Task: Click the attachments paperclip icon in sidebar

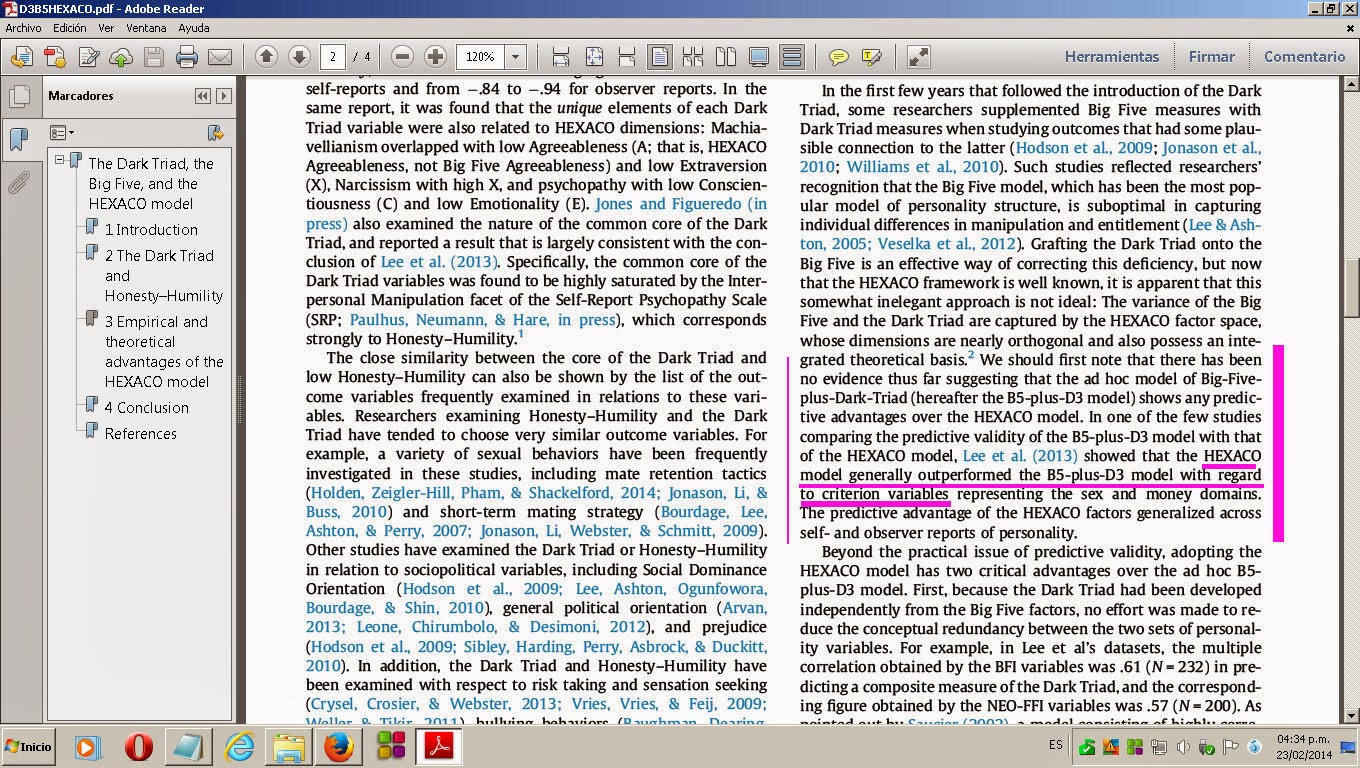Action: pos(18,183)
